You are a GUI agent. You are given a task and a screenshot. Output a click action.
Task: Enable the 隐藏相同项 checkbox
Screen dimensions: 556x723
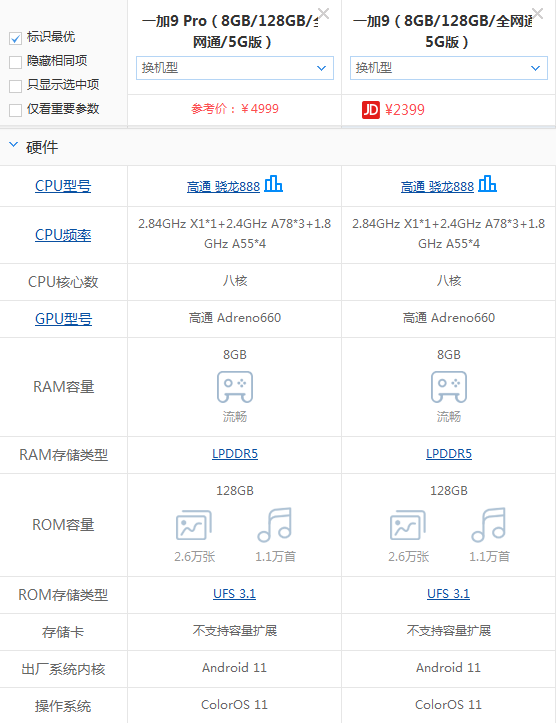click(x=15, y=62)
